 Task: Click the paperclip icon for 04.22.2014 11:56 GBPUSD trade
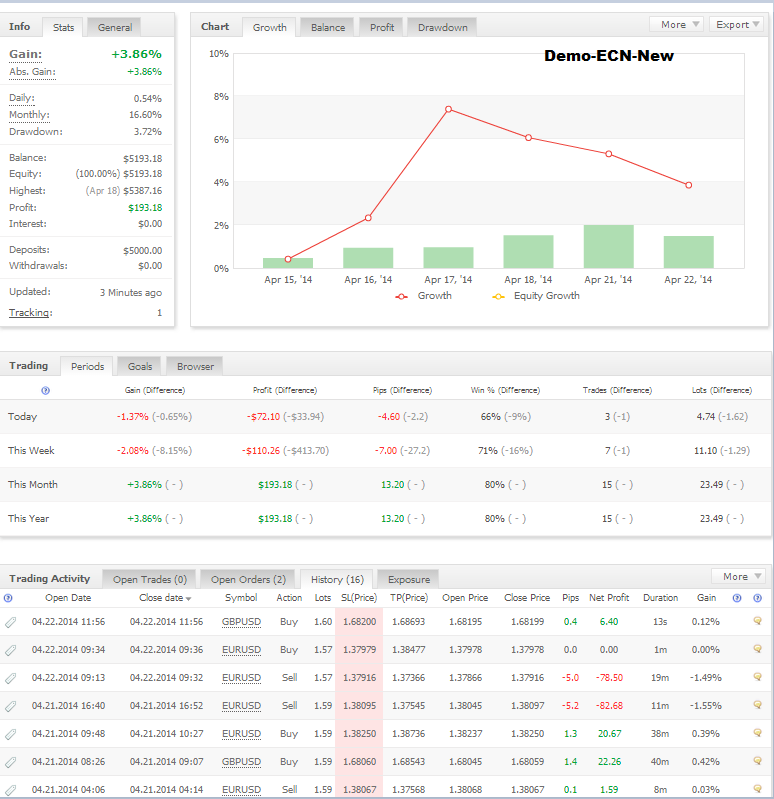point(10,622)
